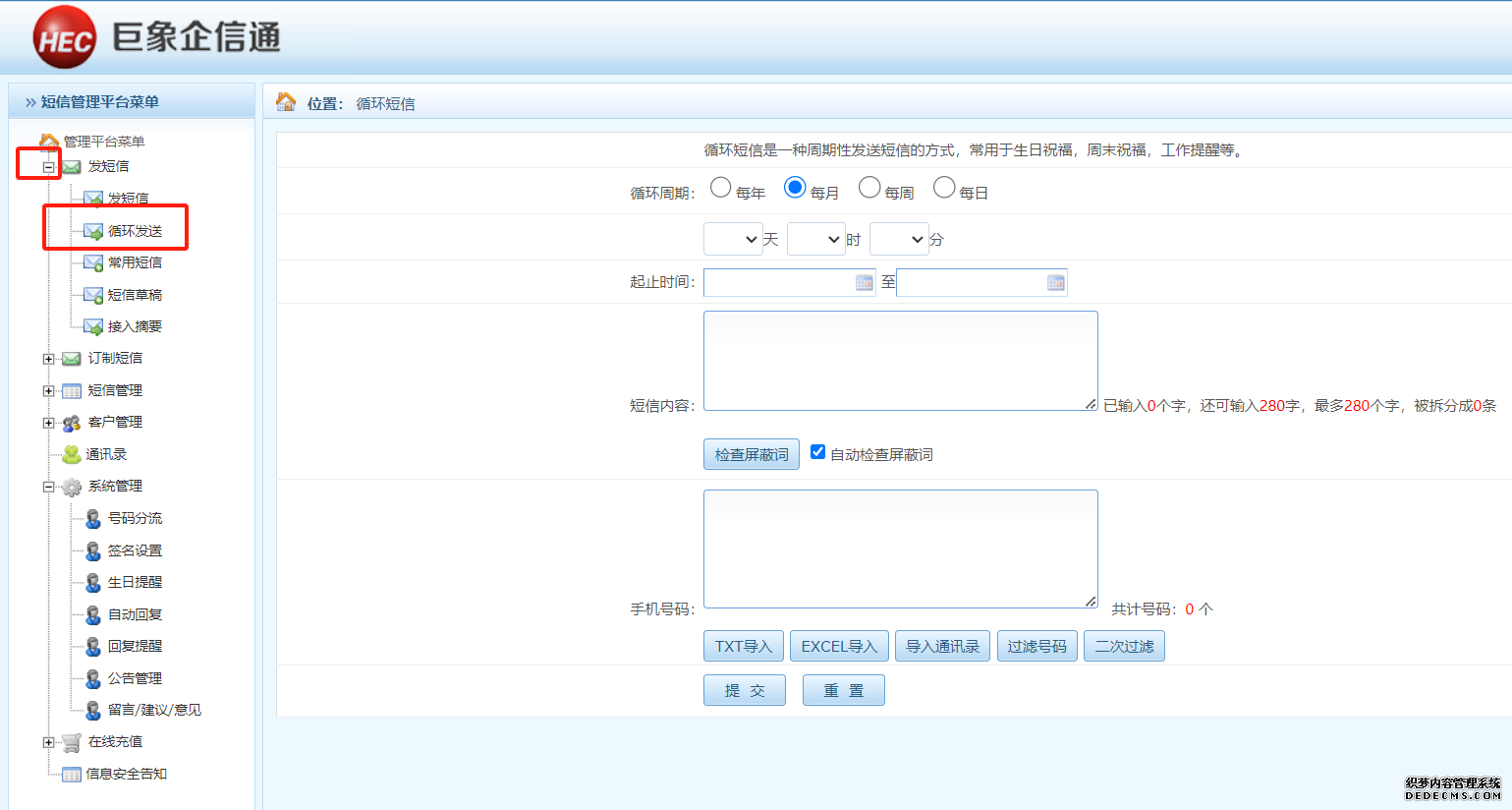Expand the 订制短信 tree node
Image resolution: width=1512 pixels, height=810 pixels.
(x=48, y=359)
